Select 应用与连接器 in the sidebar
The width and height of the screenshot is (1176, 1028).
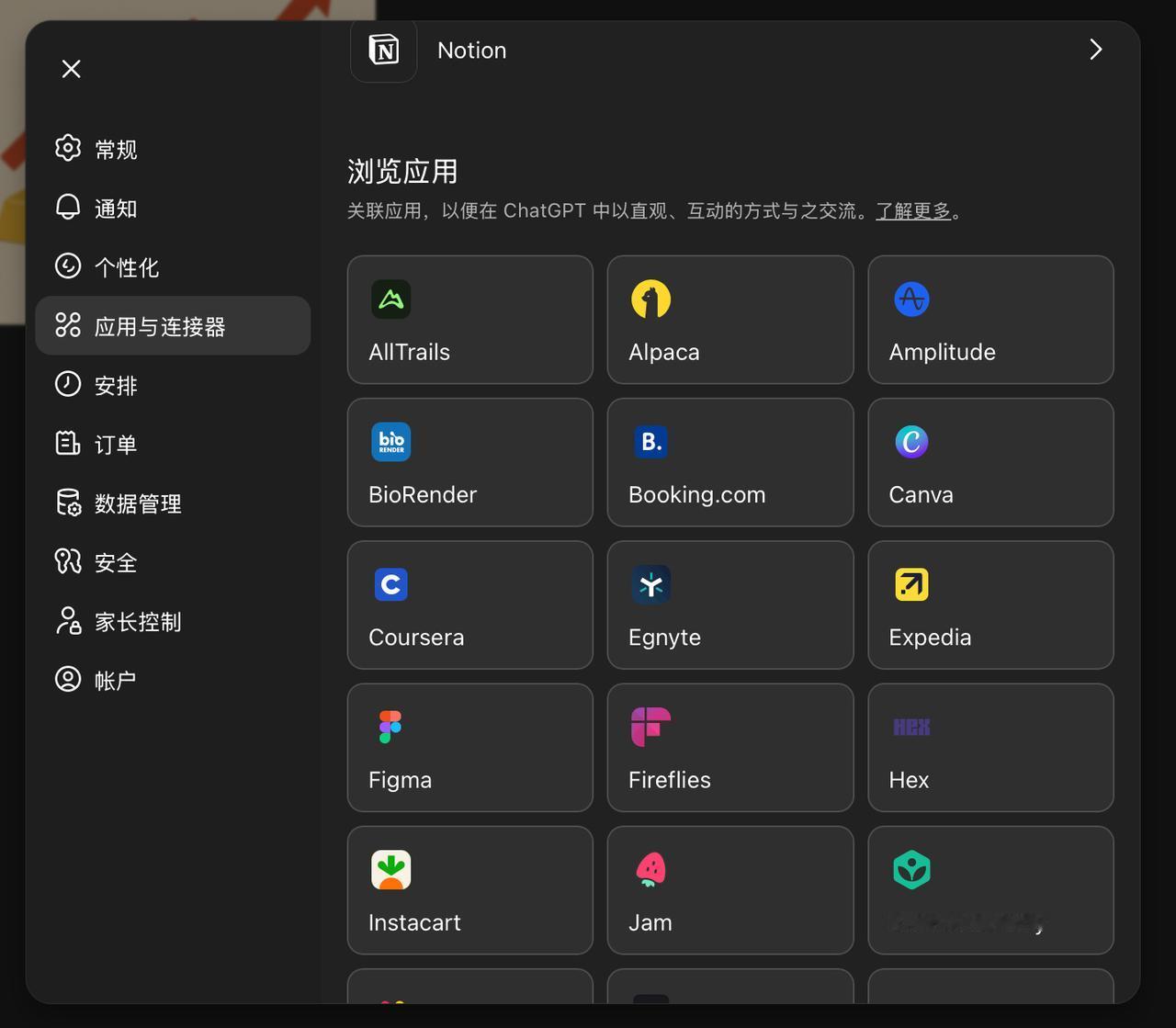[x=173, y=325]
